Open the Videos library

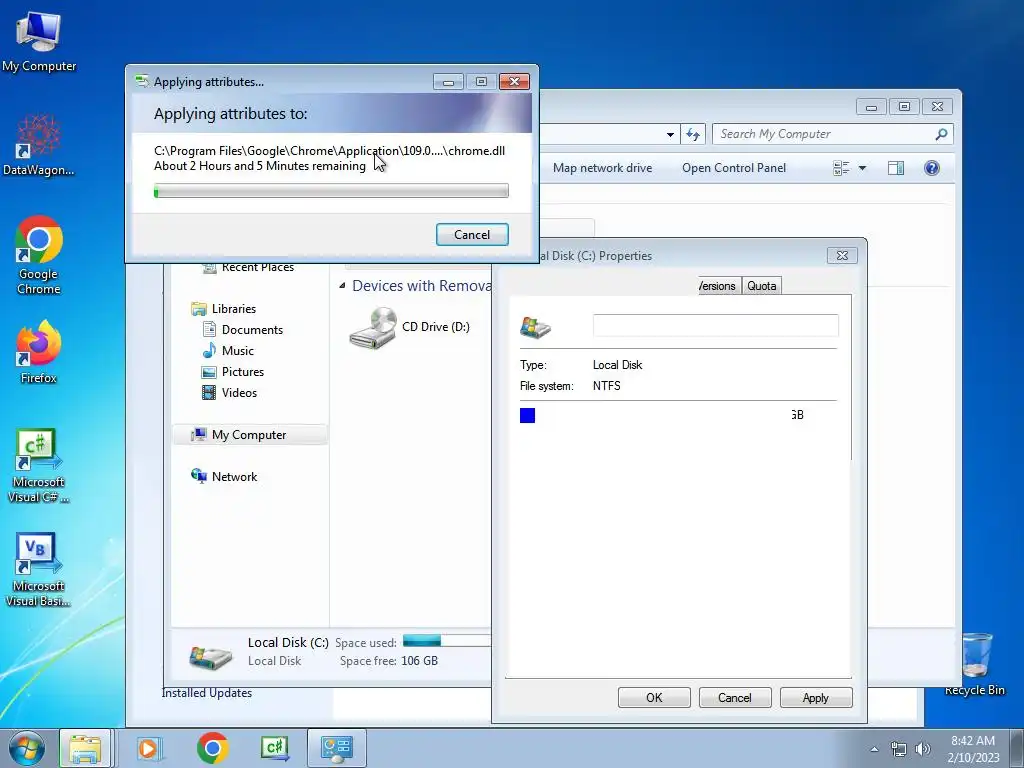coord(229,392)
